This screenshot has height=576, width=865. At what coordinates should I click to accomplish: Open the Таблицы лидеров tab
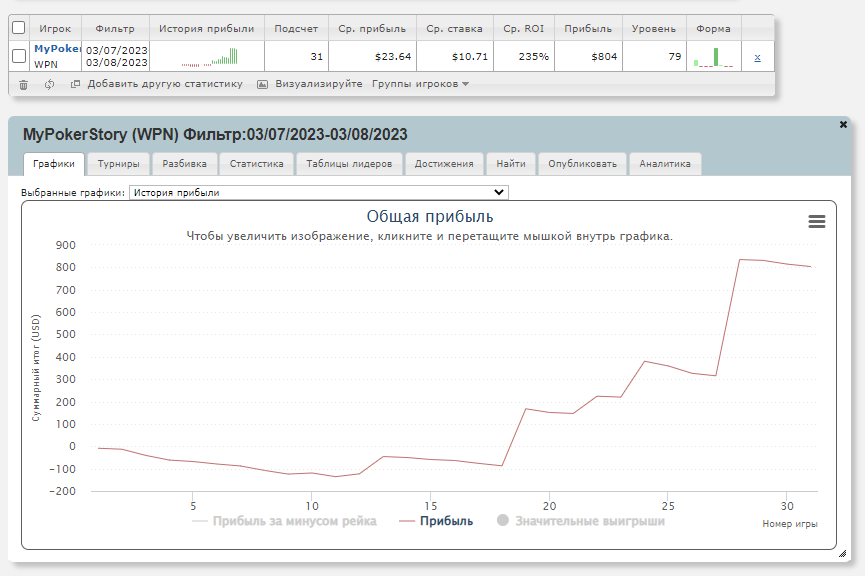[x=349, y=164]
